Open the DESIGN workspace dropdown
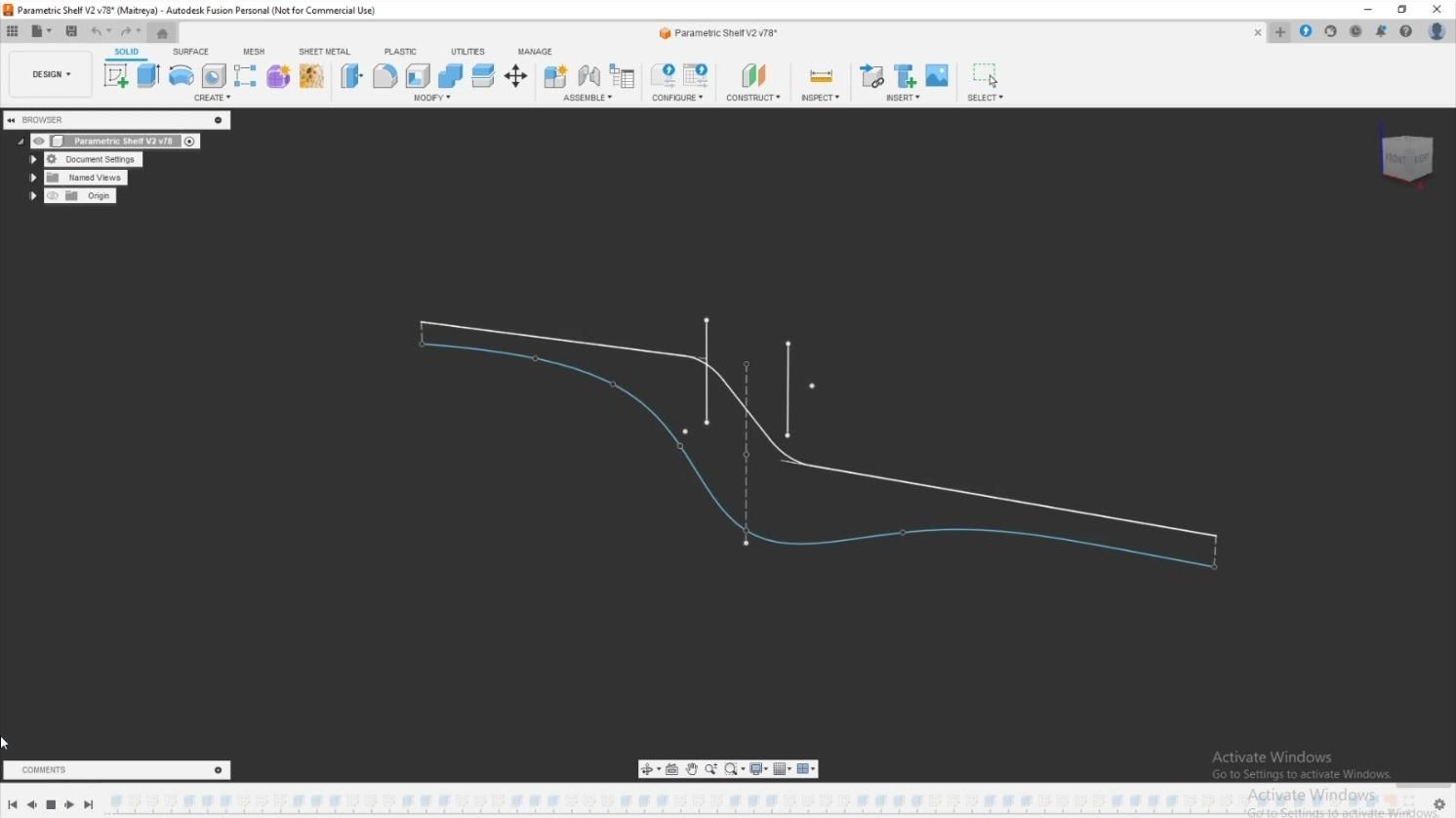Viewport: 1456px width, 818px height. pos(52,74)
